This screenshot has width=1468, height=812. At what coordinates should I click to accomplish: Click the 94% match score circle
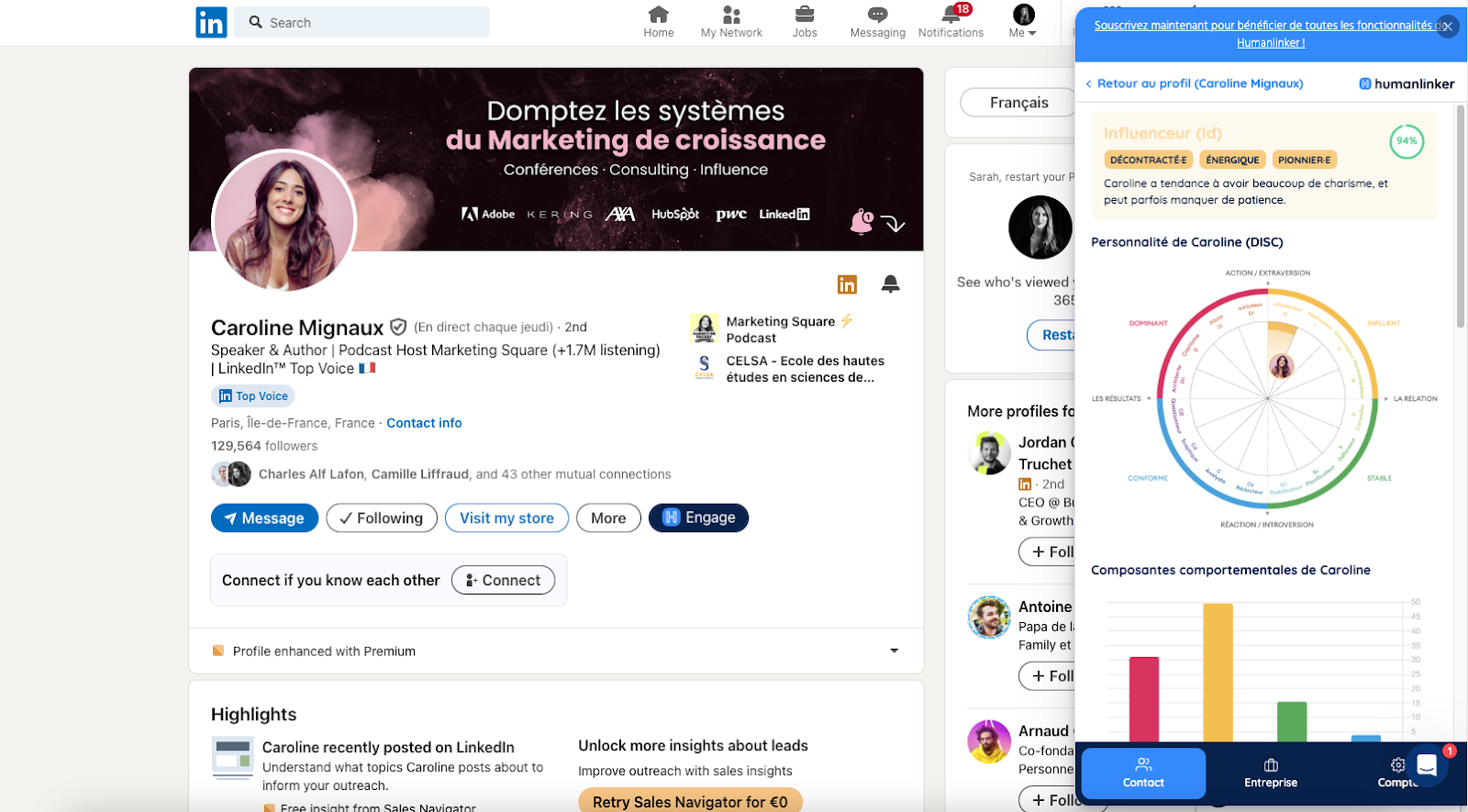coord(1407,141)
